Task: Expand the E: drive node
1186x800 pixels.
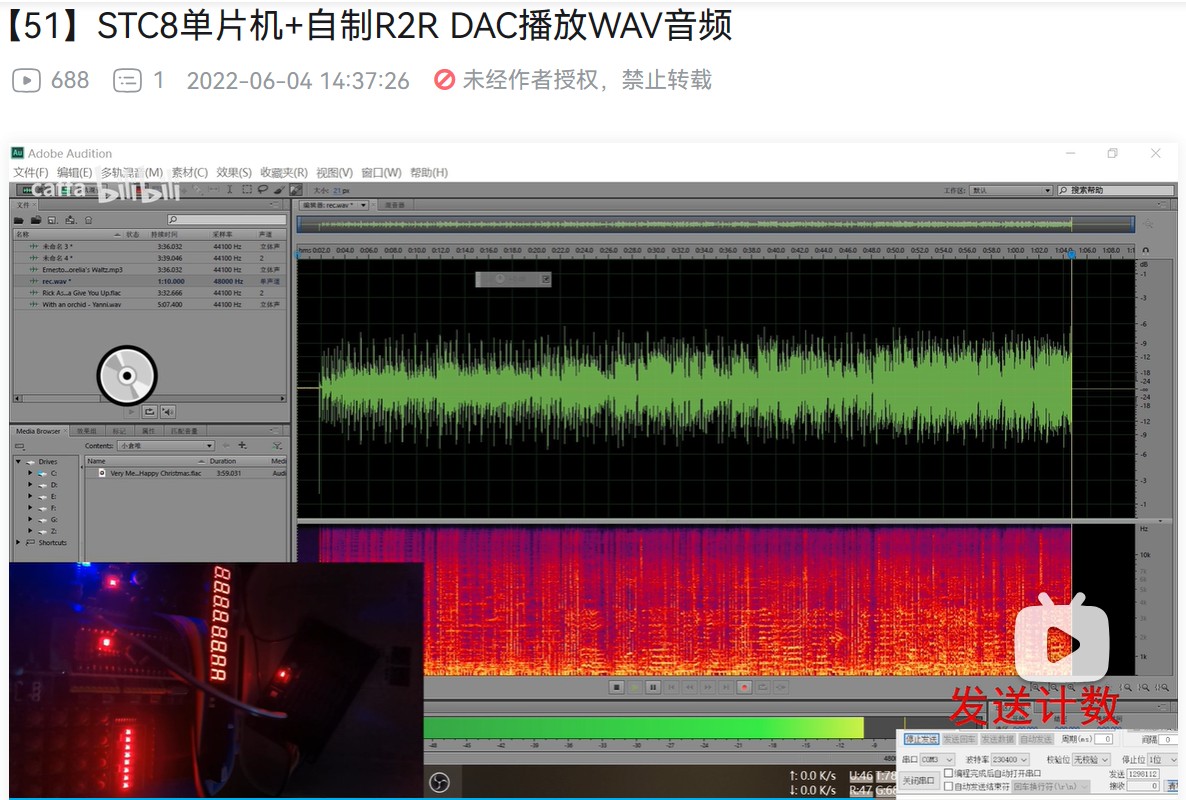Action: click(30, 497)
